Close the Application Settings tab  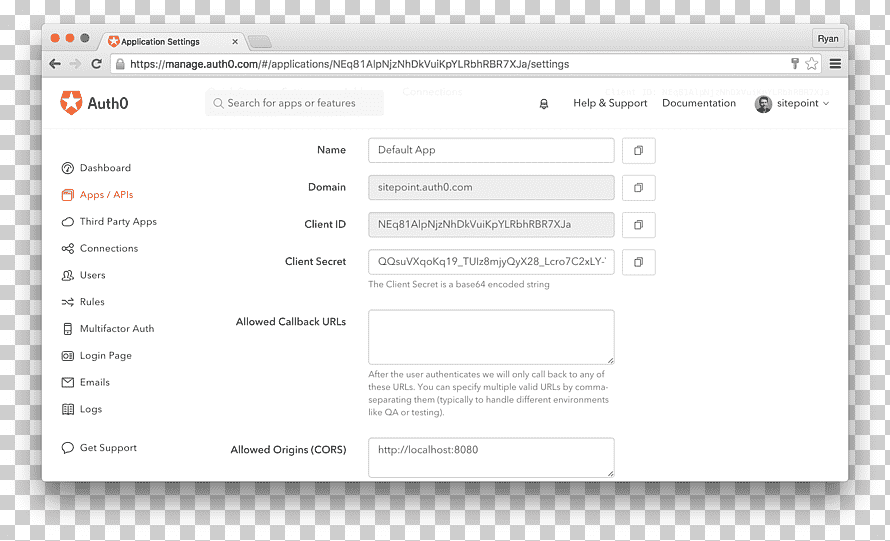pos(235,41)
